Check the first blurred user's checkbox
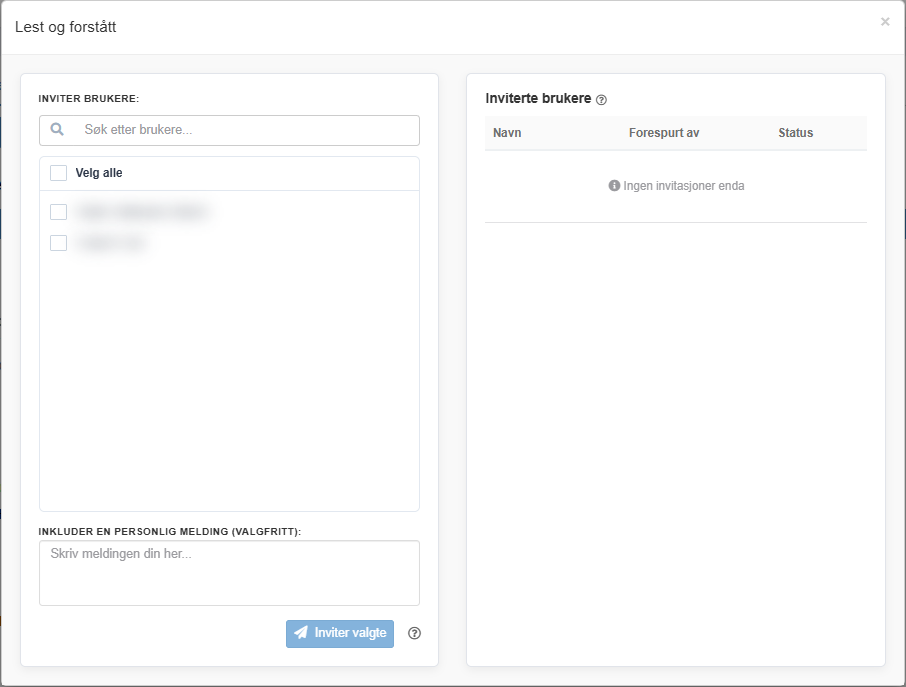Screen dimensions: 906x687 tap(58, 212)
